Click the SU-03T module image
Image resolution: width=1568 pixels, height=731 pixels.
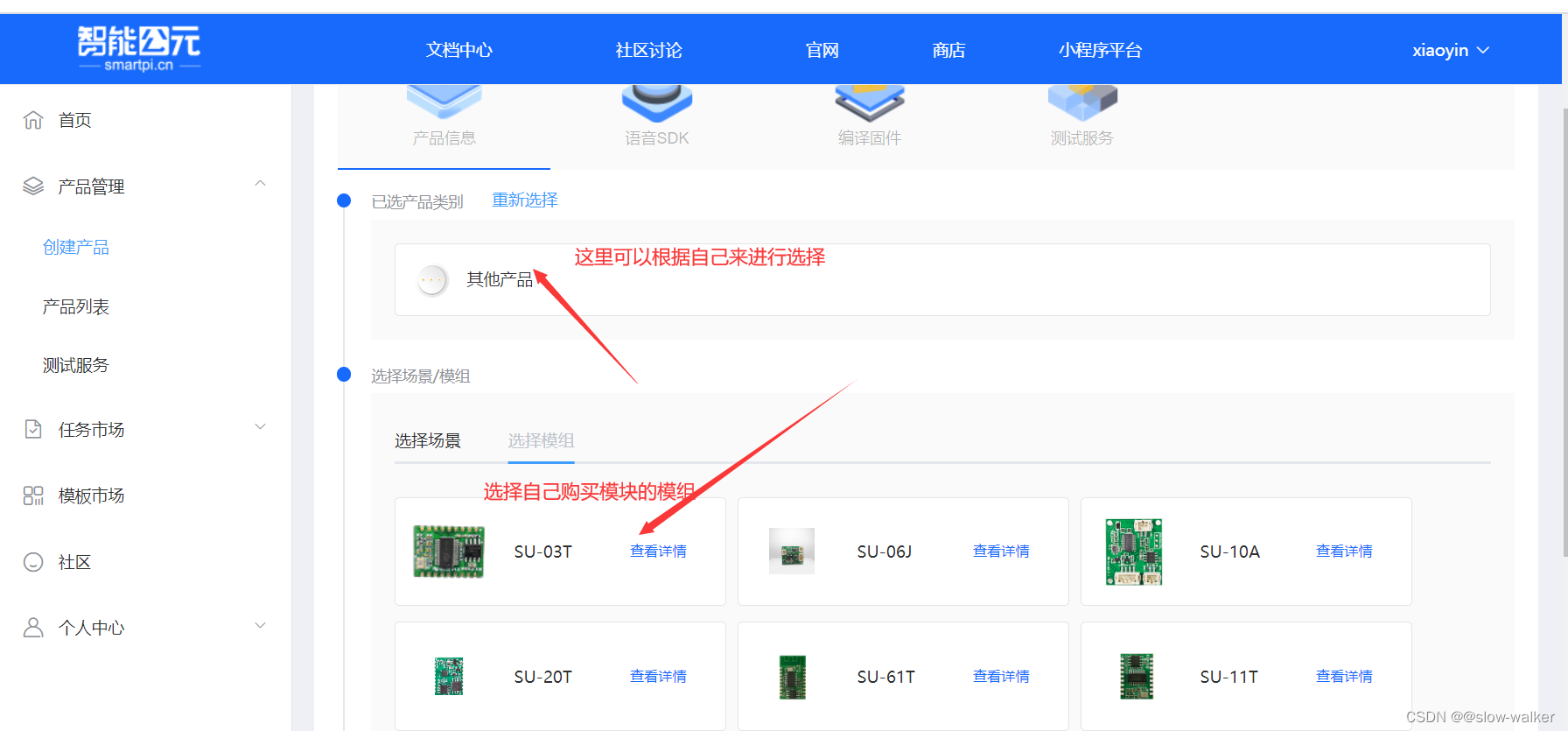coord(449,552)
